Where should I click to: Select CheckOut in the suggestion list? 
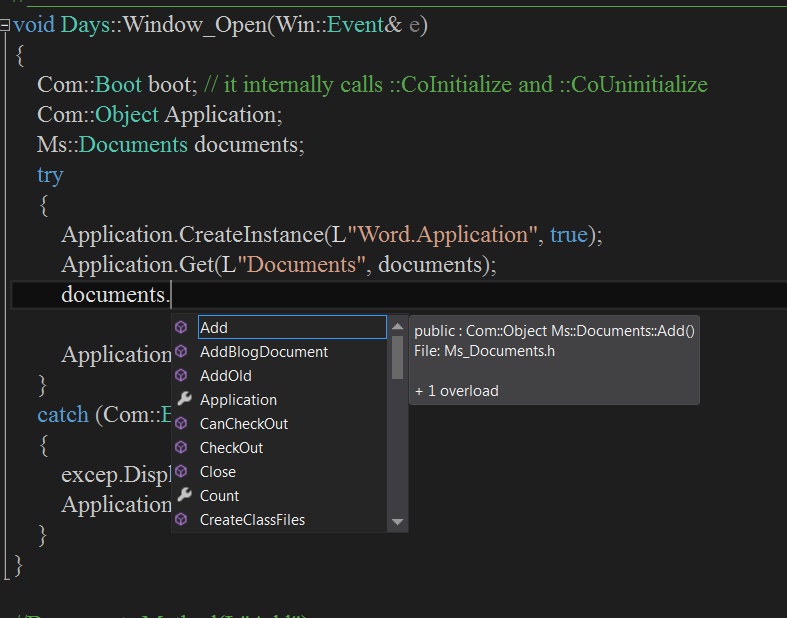click(231, 448)
